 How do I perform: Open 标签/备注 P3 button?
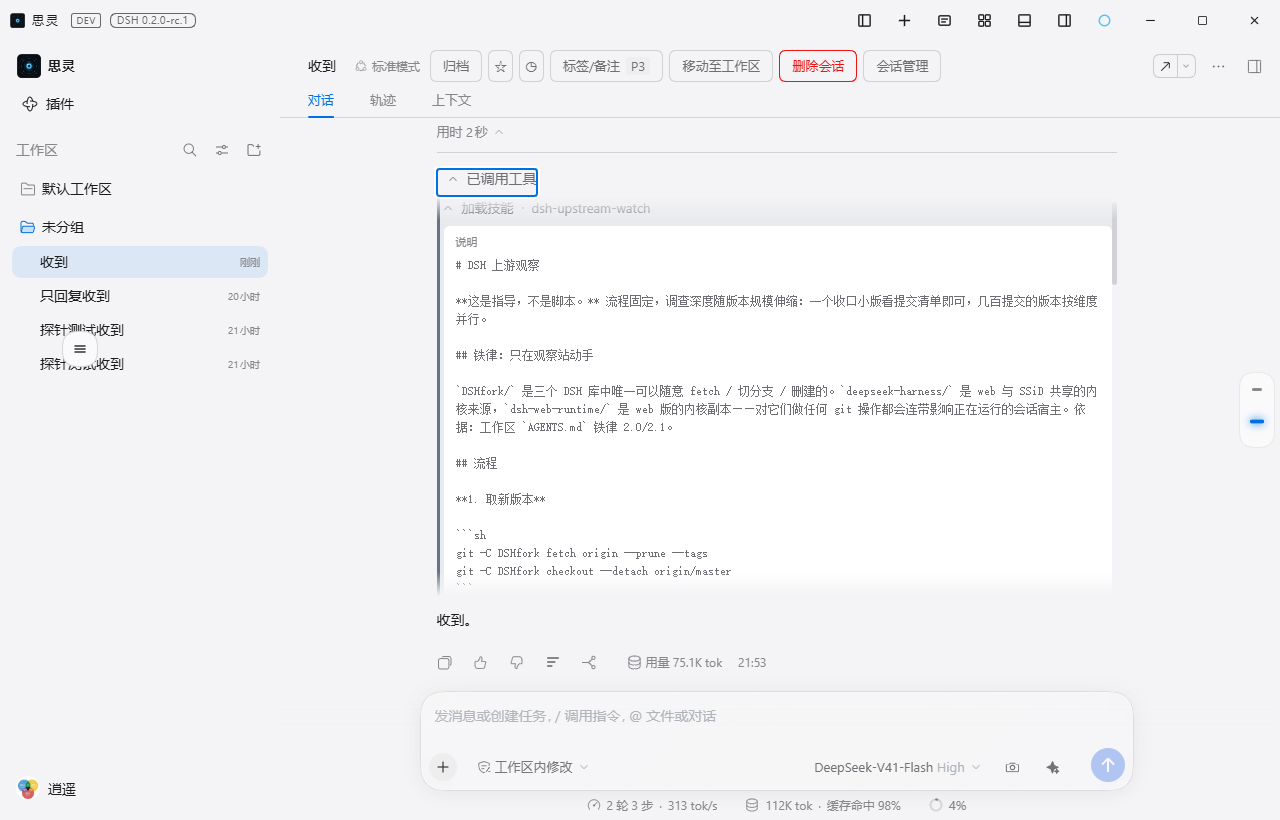tap(606, 67)
